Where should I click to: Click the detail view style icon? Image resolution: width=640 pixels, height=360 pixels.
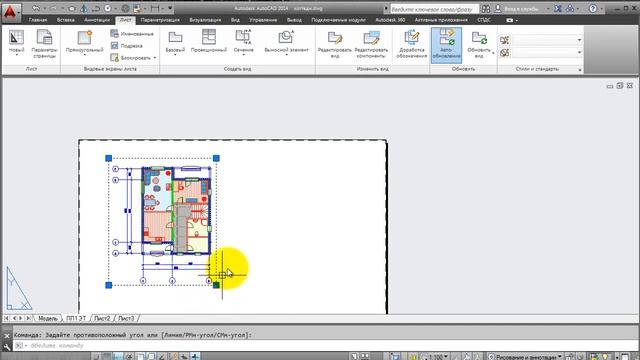tap(504, 53)
